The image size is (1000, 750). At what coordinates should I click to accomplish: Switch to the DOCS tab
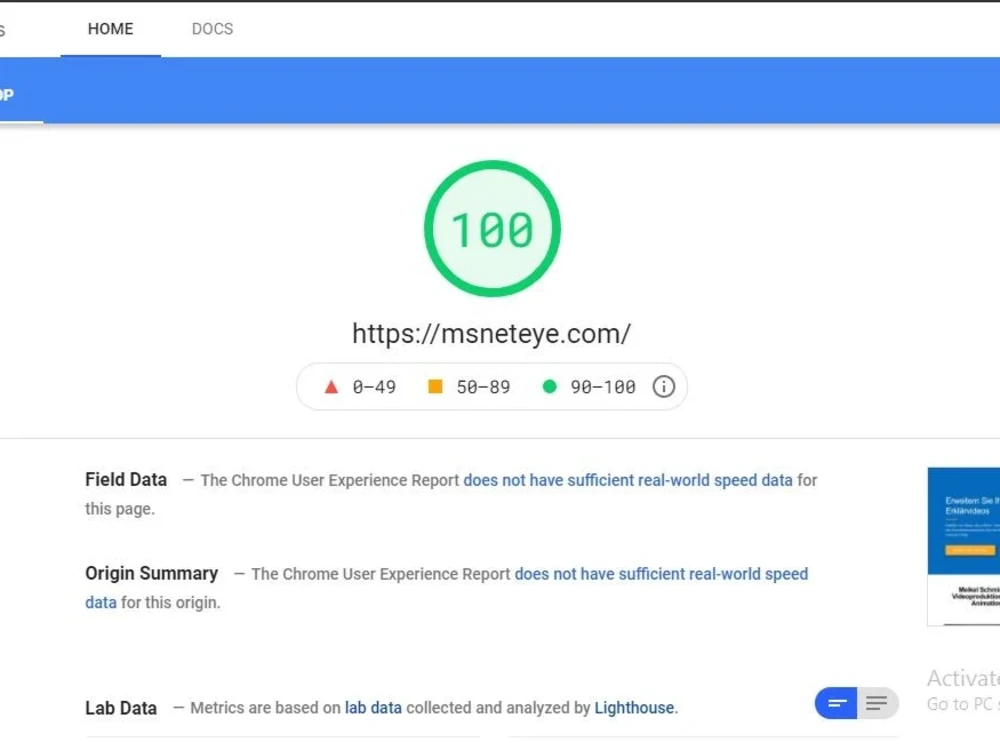[212, 29]
